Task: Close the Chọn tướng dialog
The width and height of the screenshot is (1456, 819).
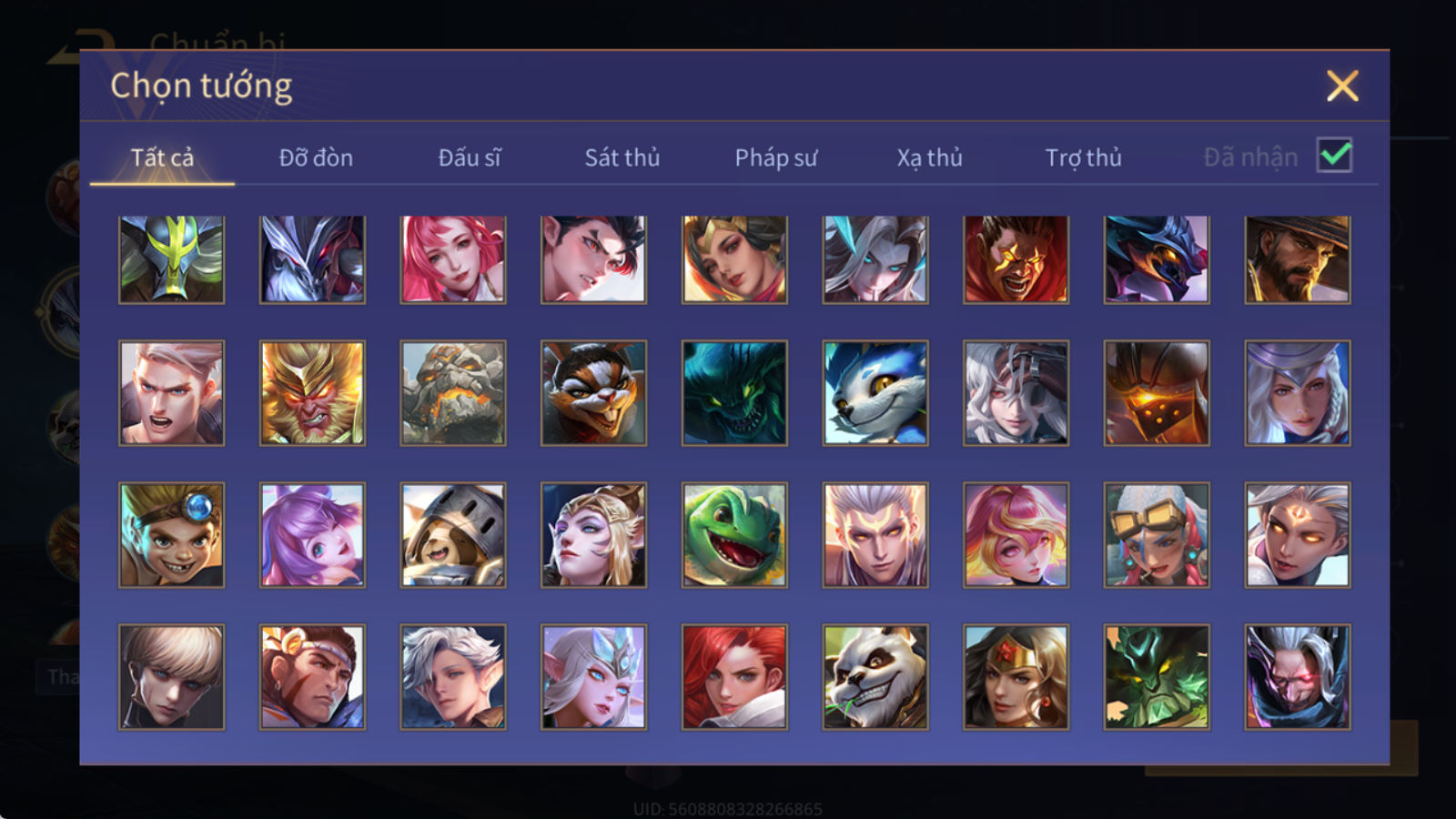Action: click(1342, 86)
